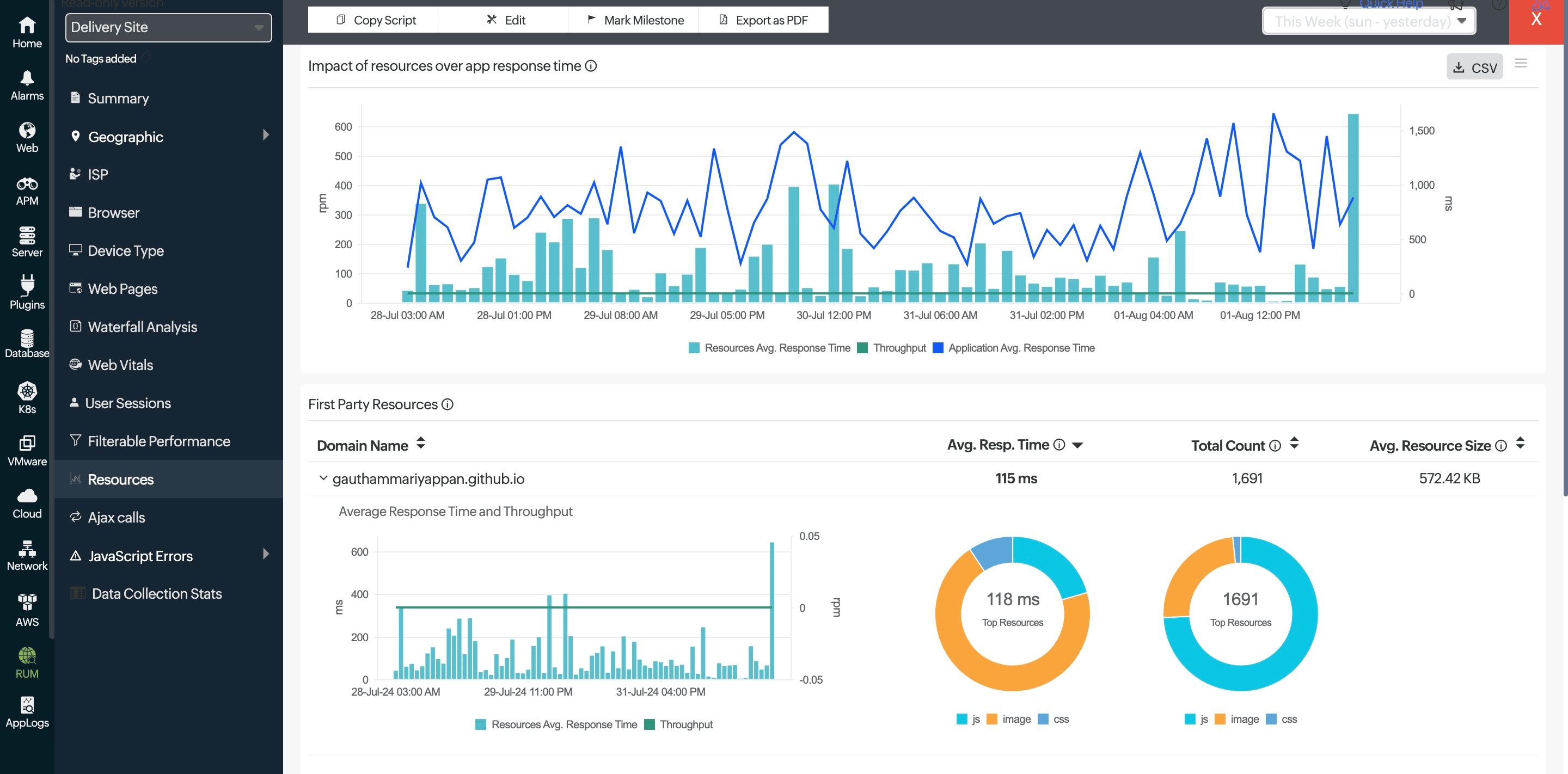This screenshot has height=774, width=1568.
Task: Click info icon beside First Party Resources
Action: pyautogui.click(x=448, y=404)
